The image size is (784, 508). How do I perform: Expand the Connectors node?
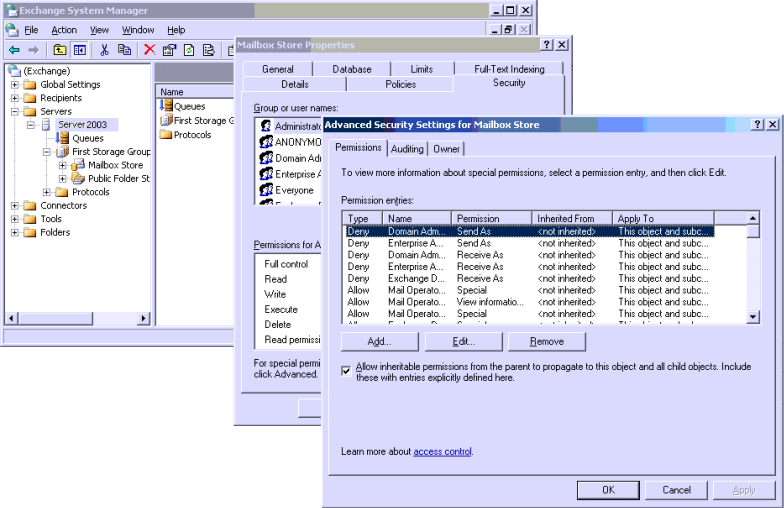pos(15,206)
